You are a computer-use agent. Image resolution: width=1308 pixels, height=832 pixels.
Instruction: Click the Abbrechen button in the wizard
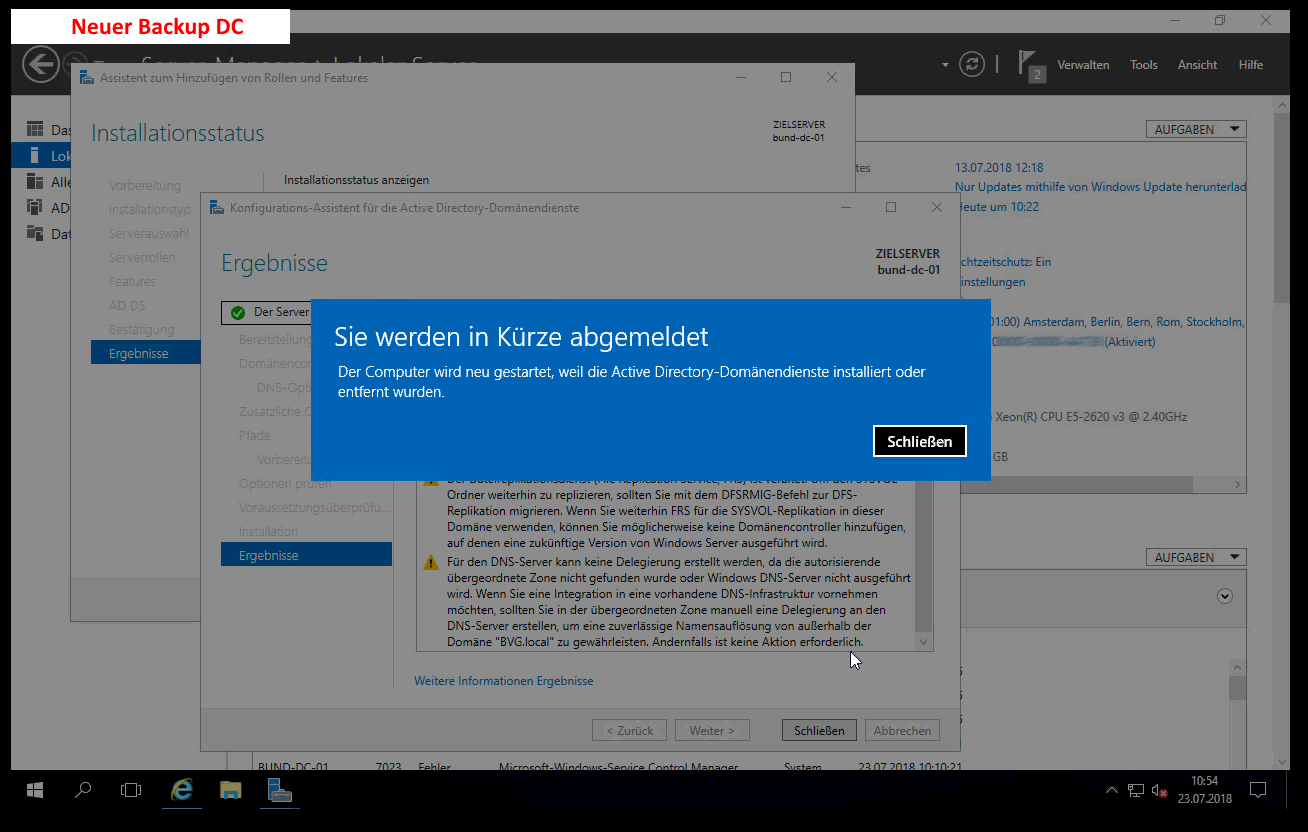pyautogui.click(x=903, y=730)
